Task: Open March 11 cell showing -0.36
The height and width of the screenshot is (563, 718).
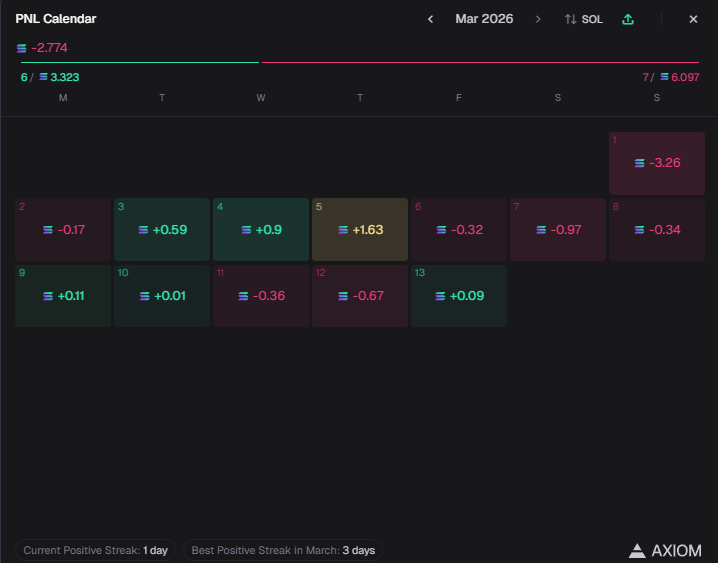Action: point(261,296)
